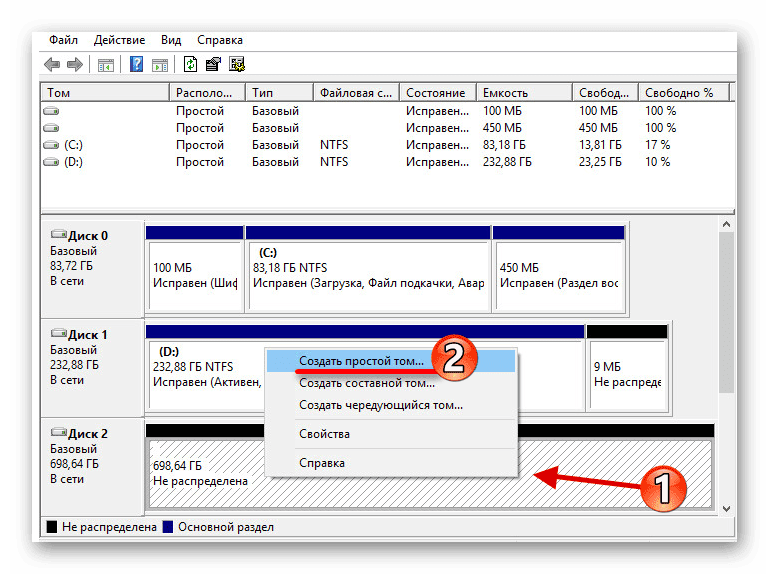Image resolution: width=769 pixels, height=574 pixels.
Task: Choose Создать чередующийся том… from the context menu
Action: click(x=391, y=405)
